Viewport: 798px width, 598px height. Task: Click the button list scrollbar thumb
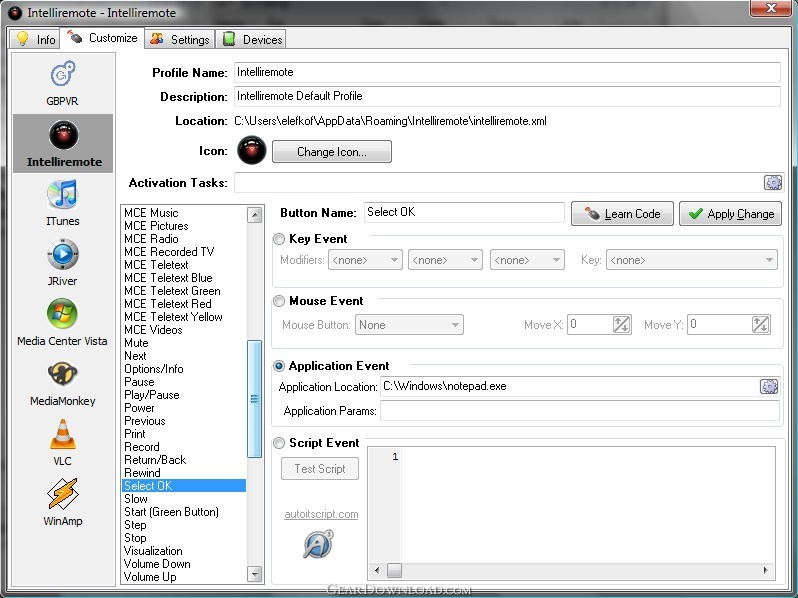tap(254, 399)
